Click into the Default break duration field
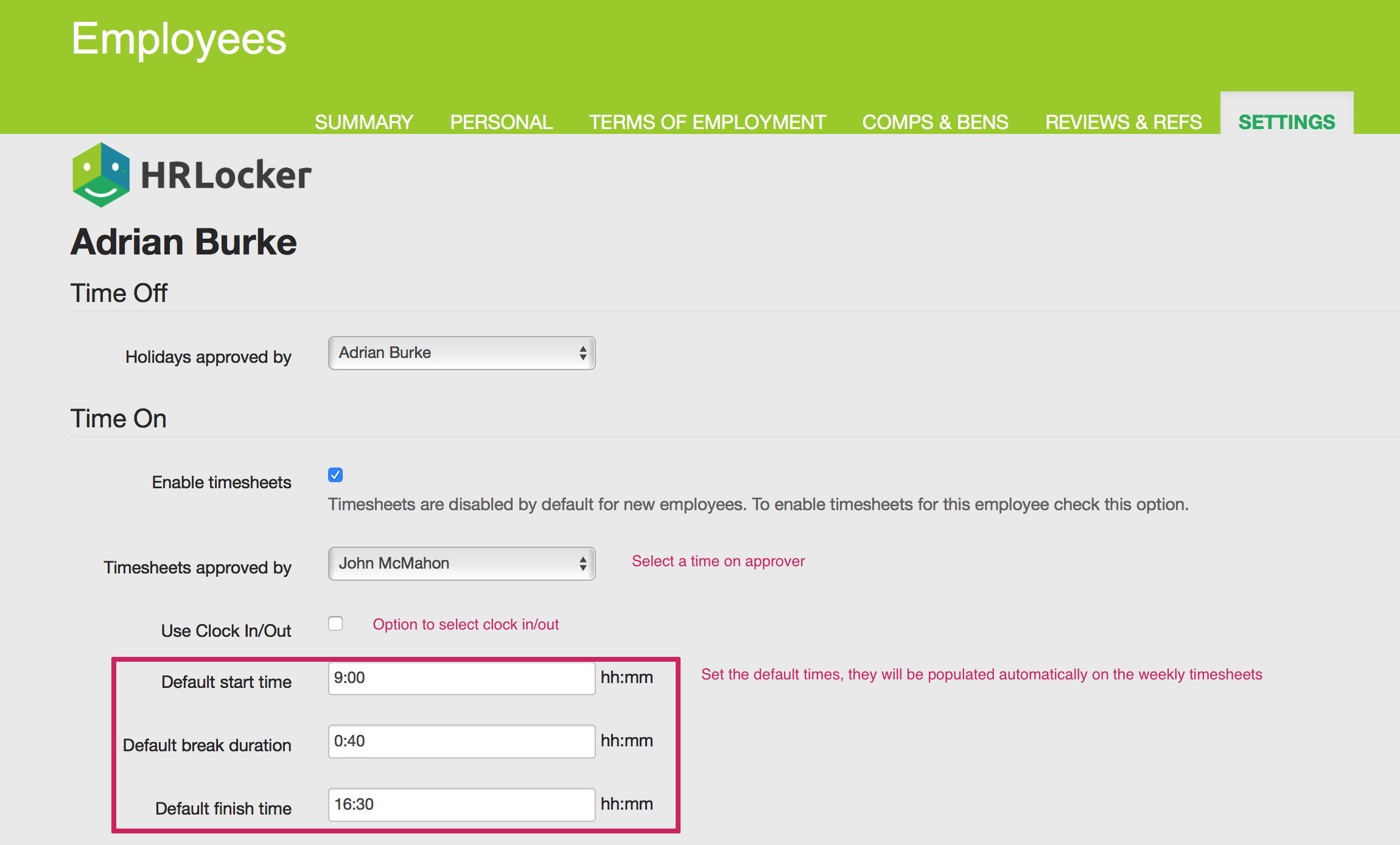The height and width of the screenshot is (845, 1400). click(x=461, y=742)
